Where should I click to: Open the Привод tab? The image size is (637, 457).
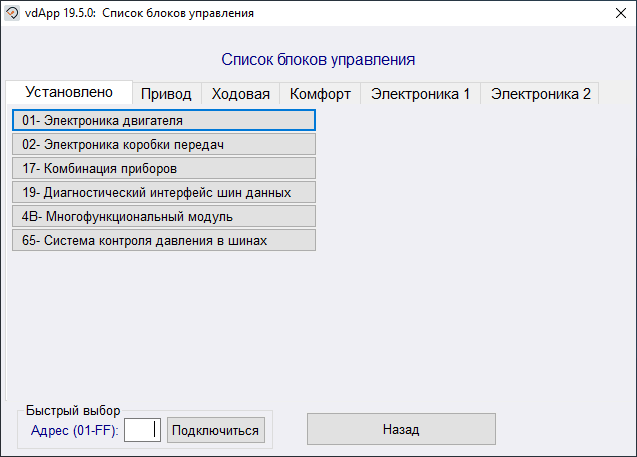click(x=166, y=94)
